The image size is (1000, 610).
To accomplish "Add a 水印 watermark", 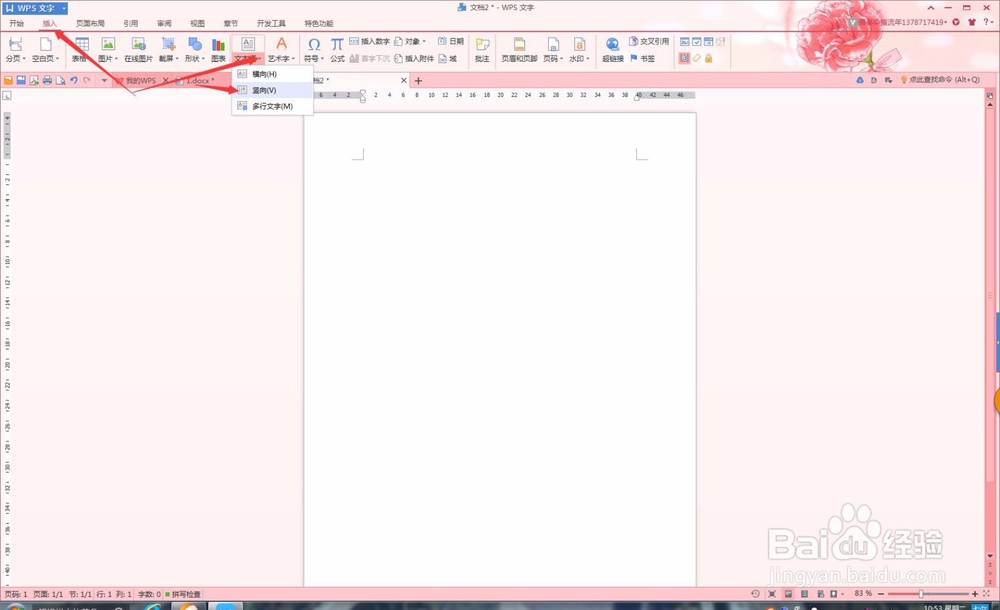I will coord(579,49).
